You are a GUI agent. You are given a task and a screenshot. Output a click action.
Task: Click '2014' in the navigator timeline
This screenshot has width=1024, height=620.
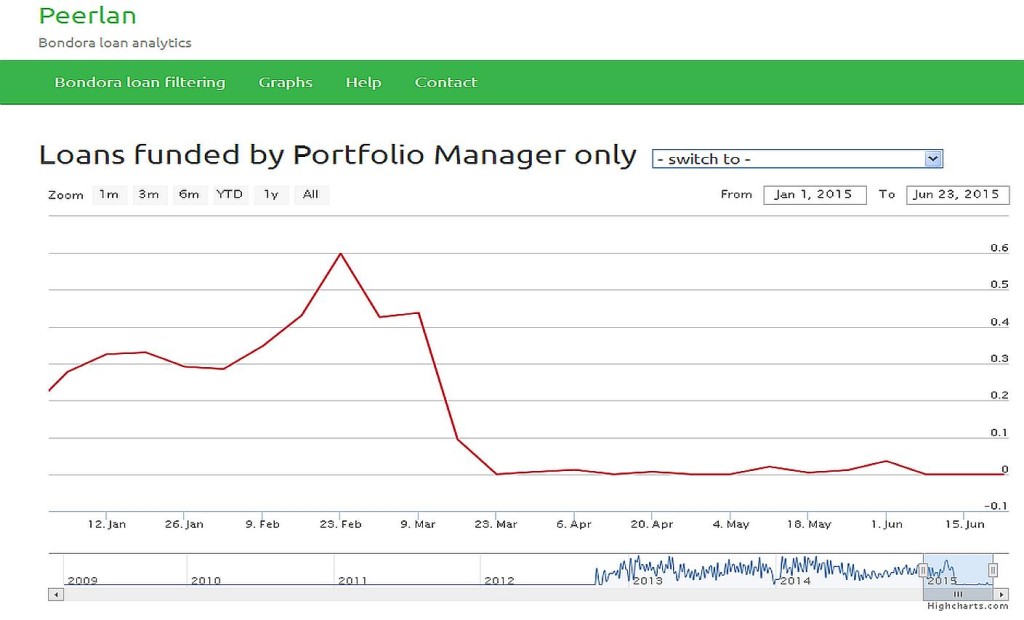pyautogui.click(x=795, y=580)
